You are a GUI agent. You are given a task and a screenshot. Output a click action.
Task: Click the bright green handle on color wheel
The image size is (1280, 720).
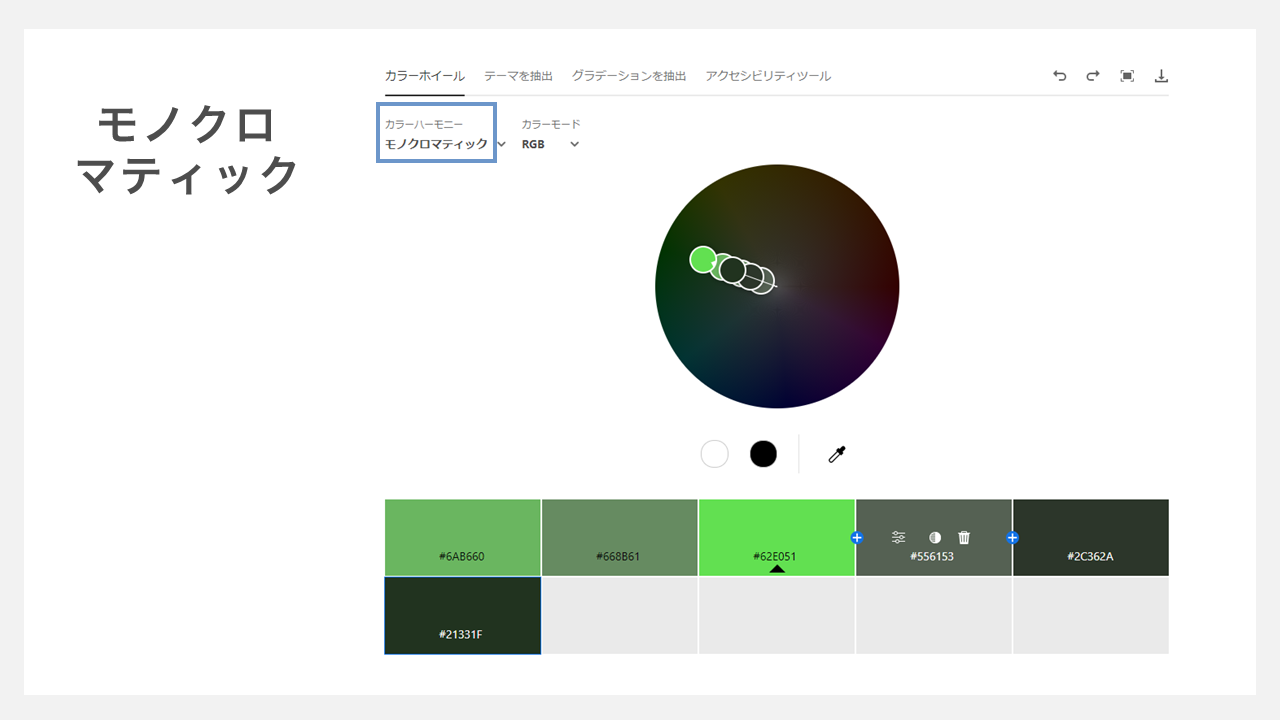click(x=703, y=260)
